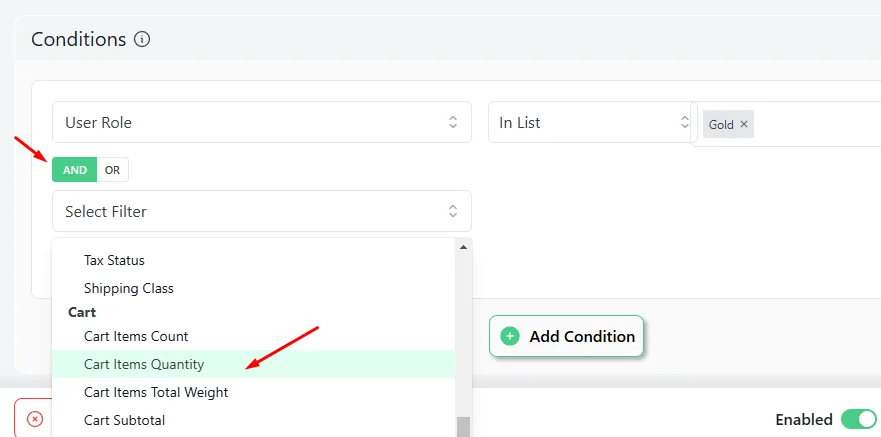Screen dimensions: 881x437
Task: Switch condition logic to OR
Action: [x=112, y=170]
